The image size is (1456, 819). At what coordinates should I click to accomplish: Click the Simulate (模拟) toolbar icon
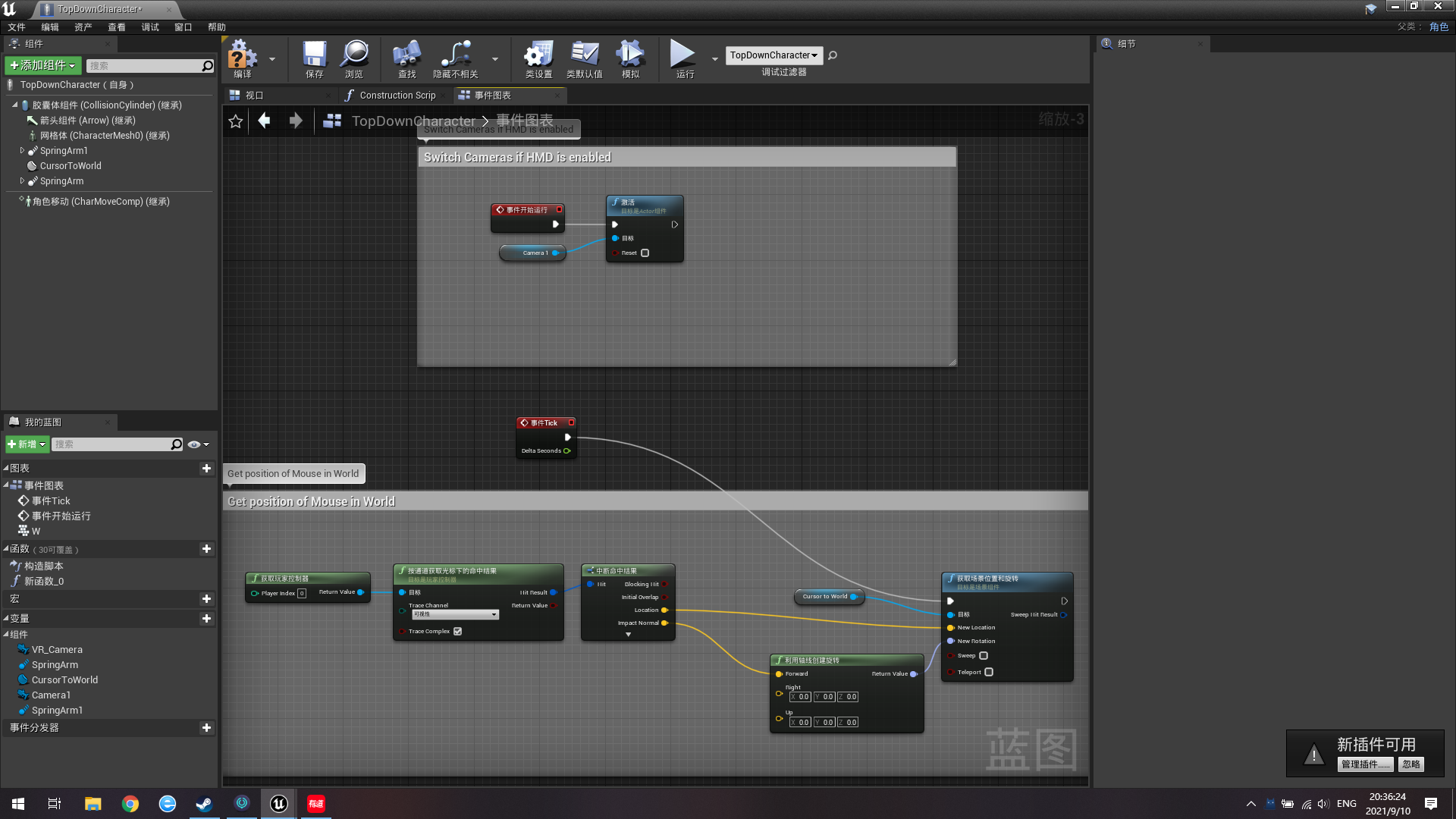630,58
